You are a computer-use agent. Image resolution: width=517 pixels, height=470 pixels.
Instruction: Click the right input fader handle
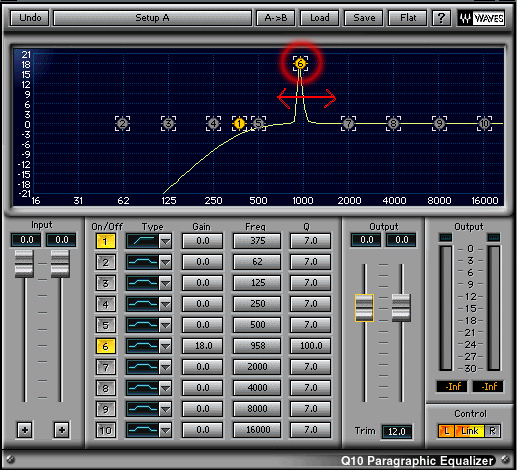pos(60,264)
